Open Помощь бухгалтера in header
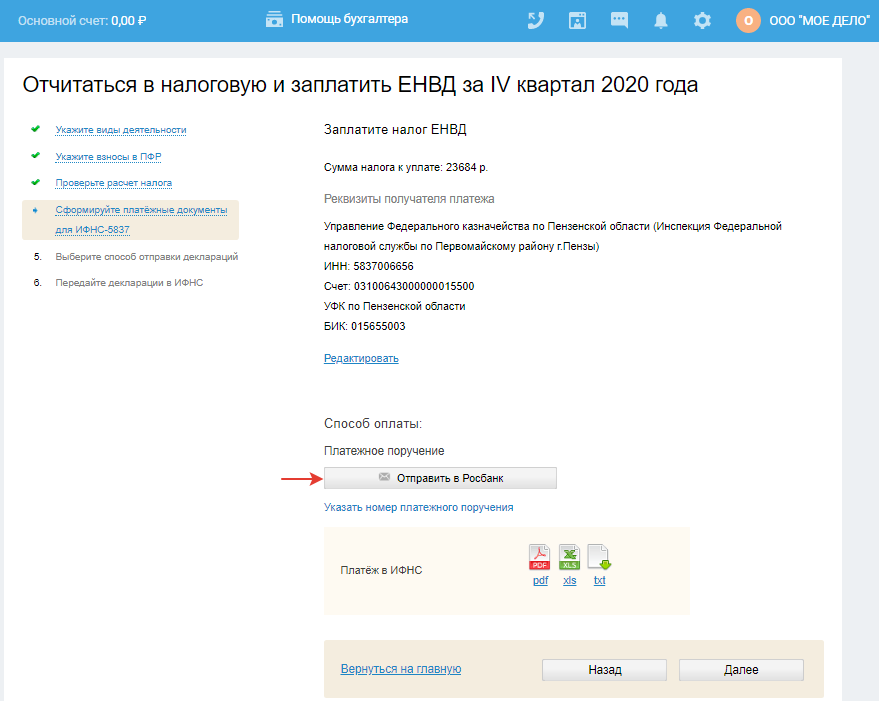879x701 pixels. click(337, 19)
